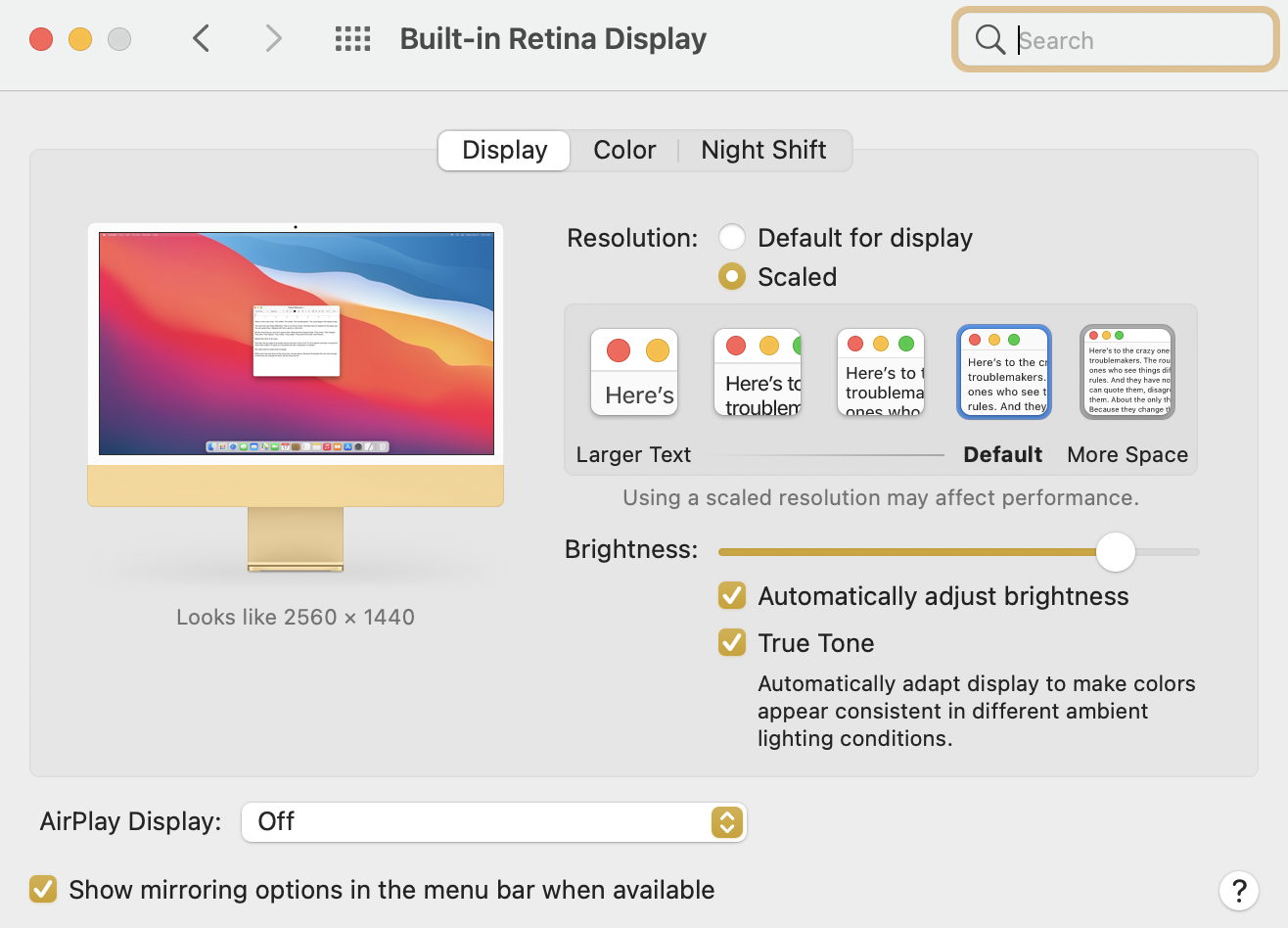Image resolution: width=1288 pixels, height=928 pixels.
Task: Switch to the Display tab
Action: click(504, 151)
